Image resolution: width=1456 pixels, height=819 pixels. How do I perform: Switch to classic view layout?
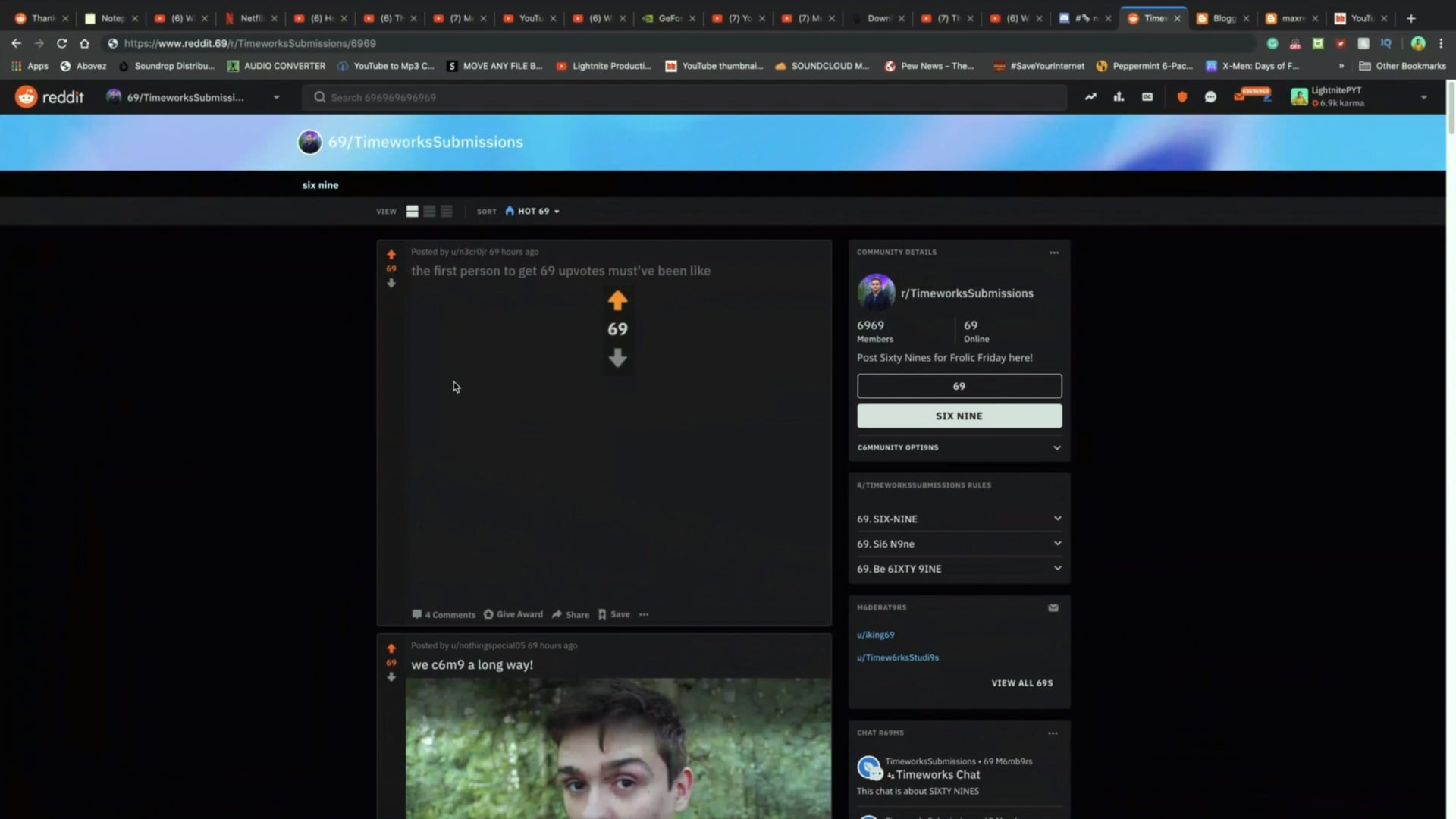[429, 212]
